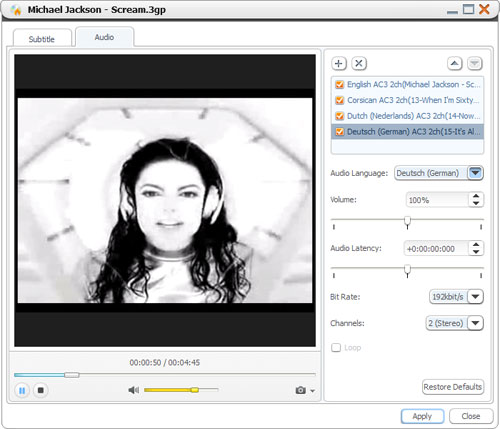Move the selected audio track up
The width and height of the screenshot is (500, 429).
[454, 63]
